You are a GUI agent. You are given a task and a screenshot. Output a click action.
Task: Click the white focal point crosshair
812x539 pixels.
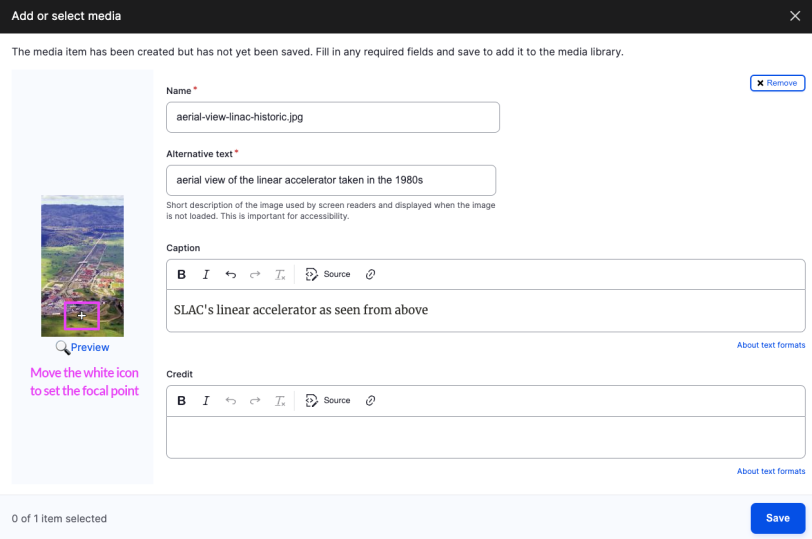click(81, 315)
